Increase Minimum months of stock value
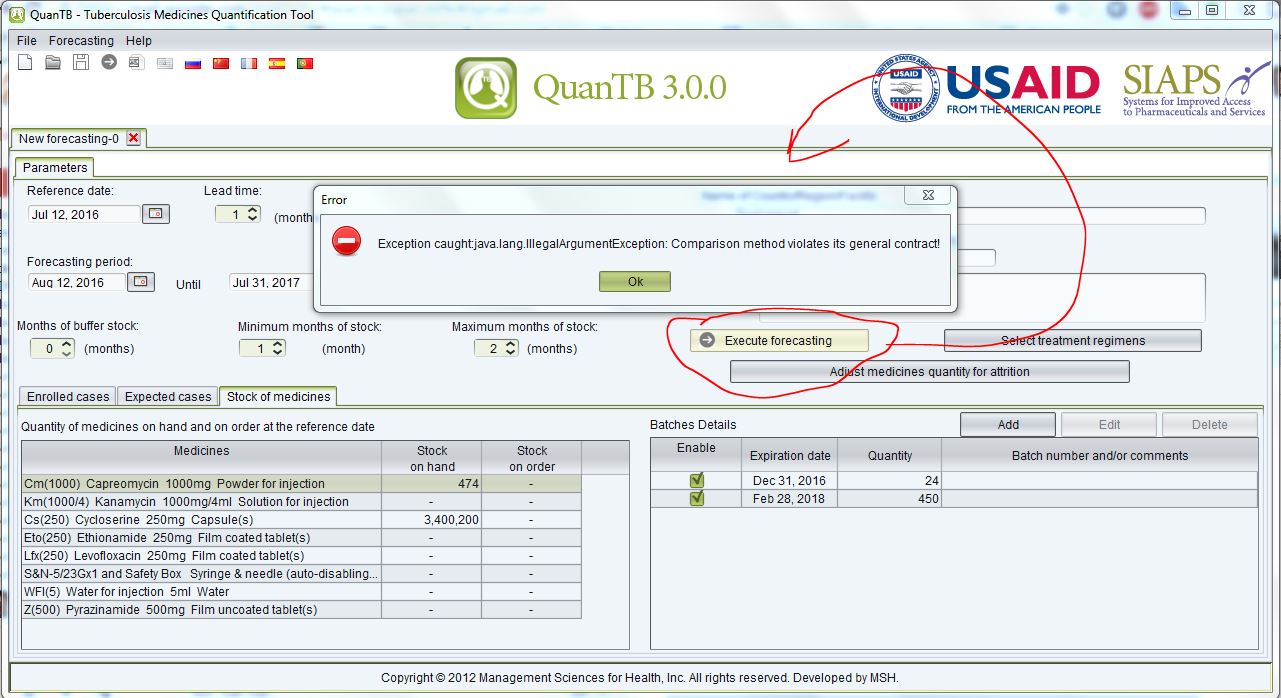1281x698 pixels. click(x=277, y=344)
